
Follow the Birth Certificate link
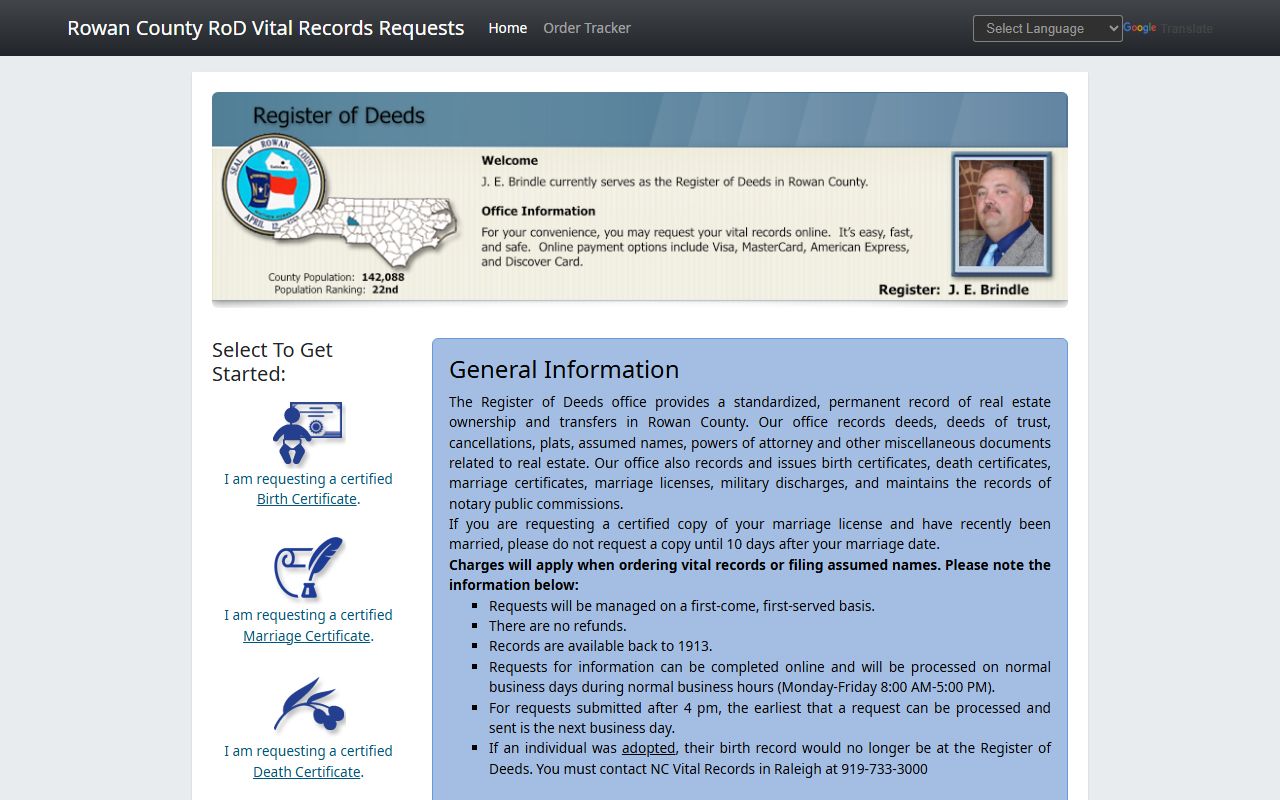[307, 499]
